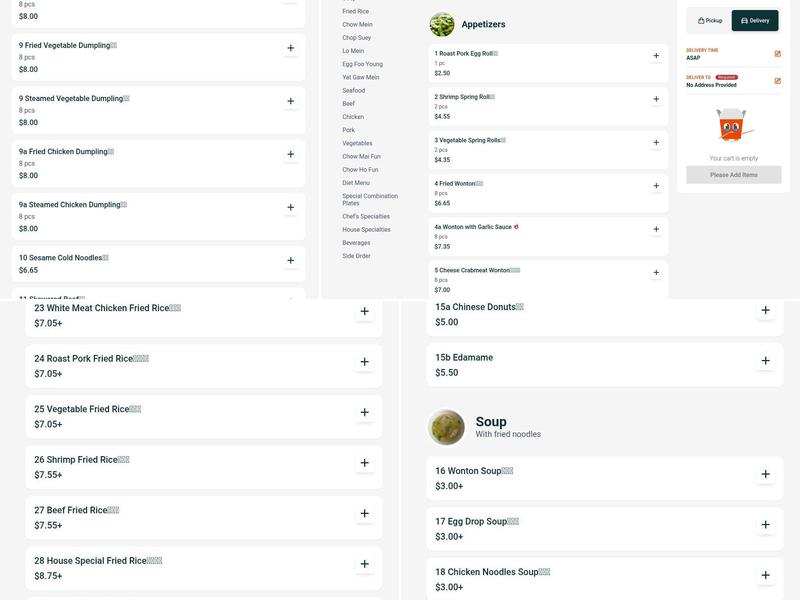Add Chinese Donuts to the order
The height and width of the screenshot is (600, 800).
765,310
